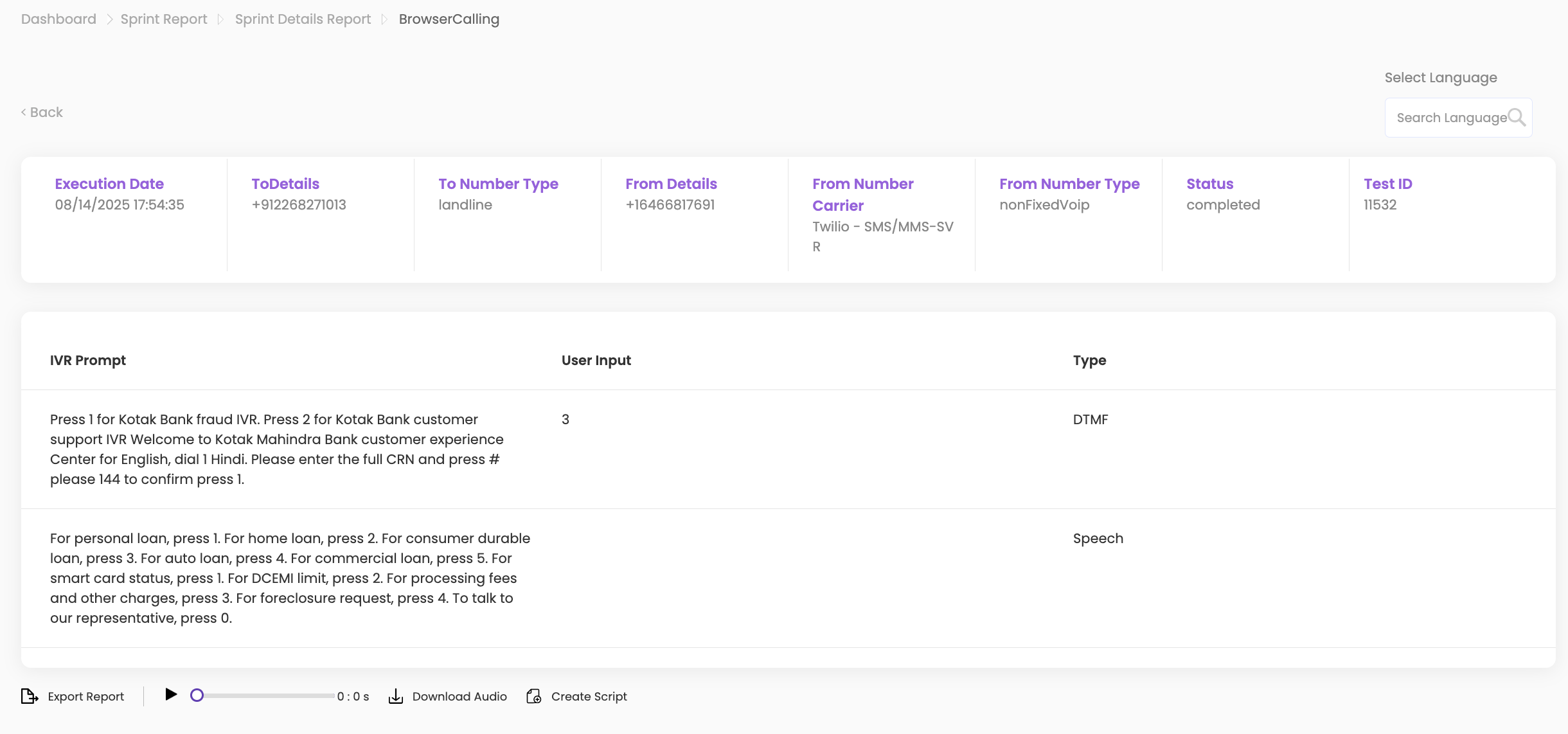Click the Download Audio text button
Viewport: 1568px width, 734px height.
459,697
